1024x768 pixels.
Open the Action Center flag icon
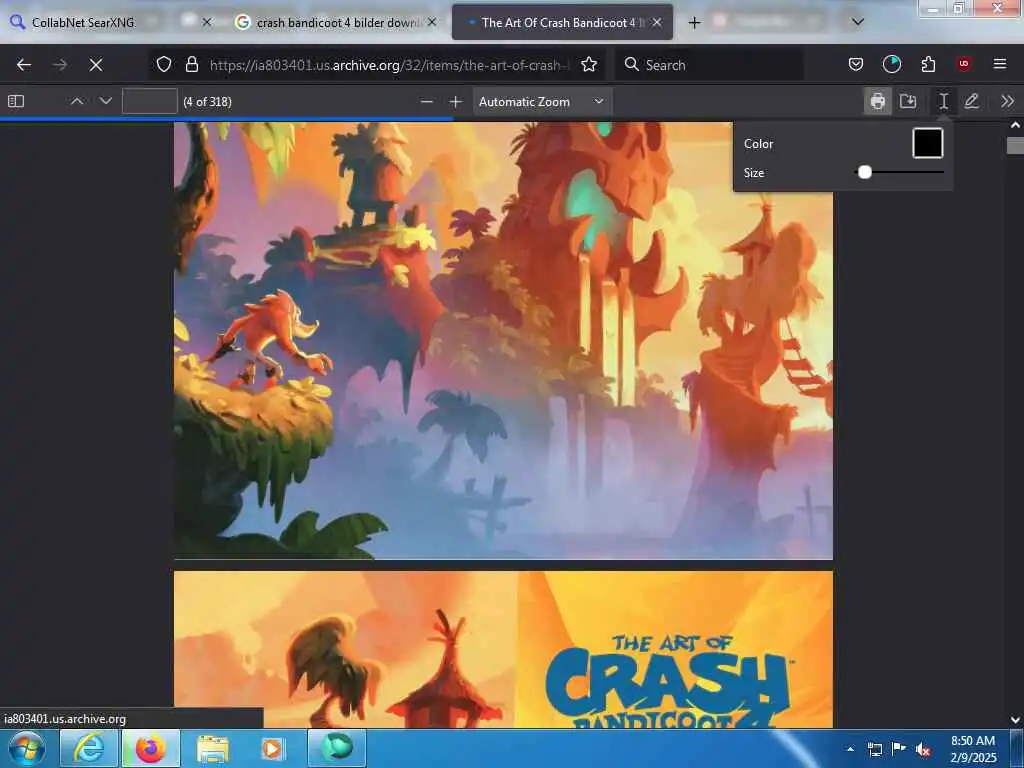click(899, 749)
